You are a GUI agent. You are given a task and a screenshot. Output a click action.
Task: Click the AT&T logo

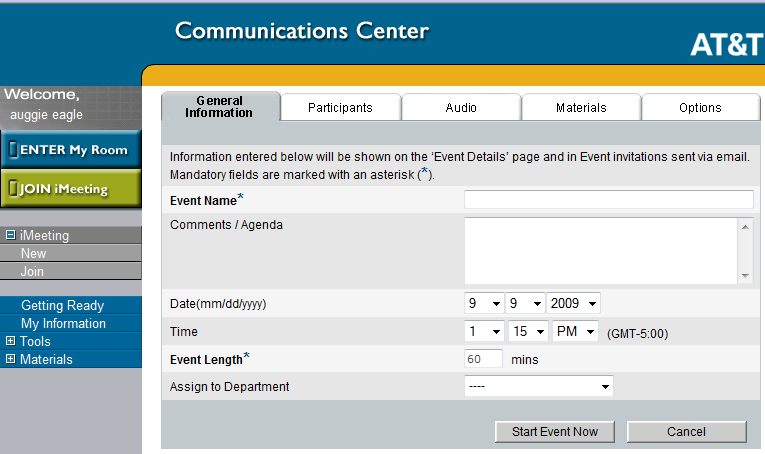(x=727, y=45)
